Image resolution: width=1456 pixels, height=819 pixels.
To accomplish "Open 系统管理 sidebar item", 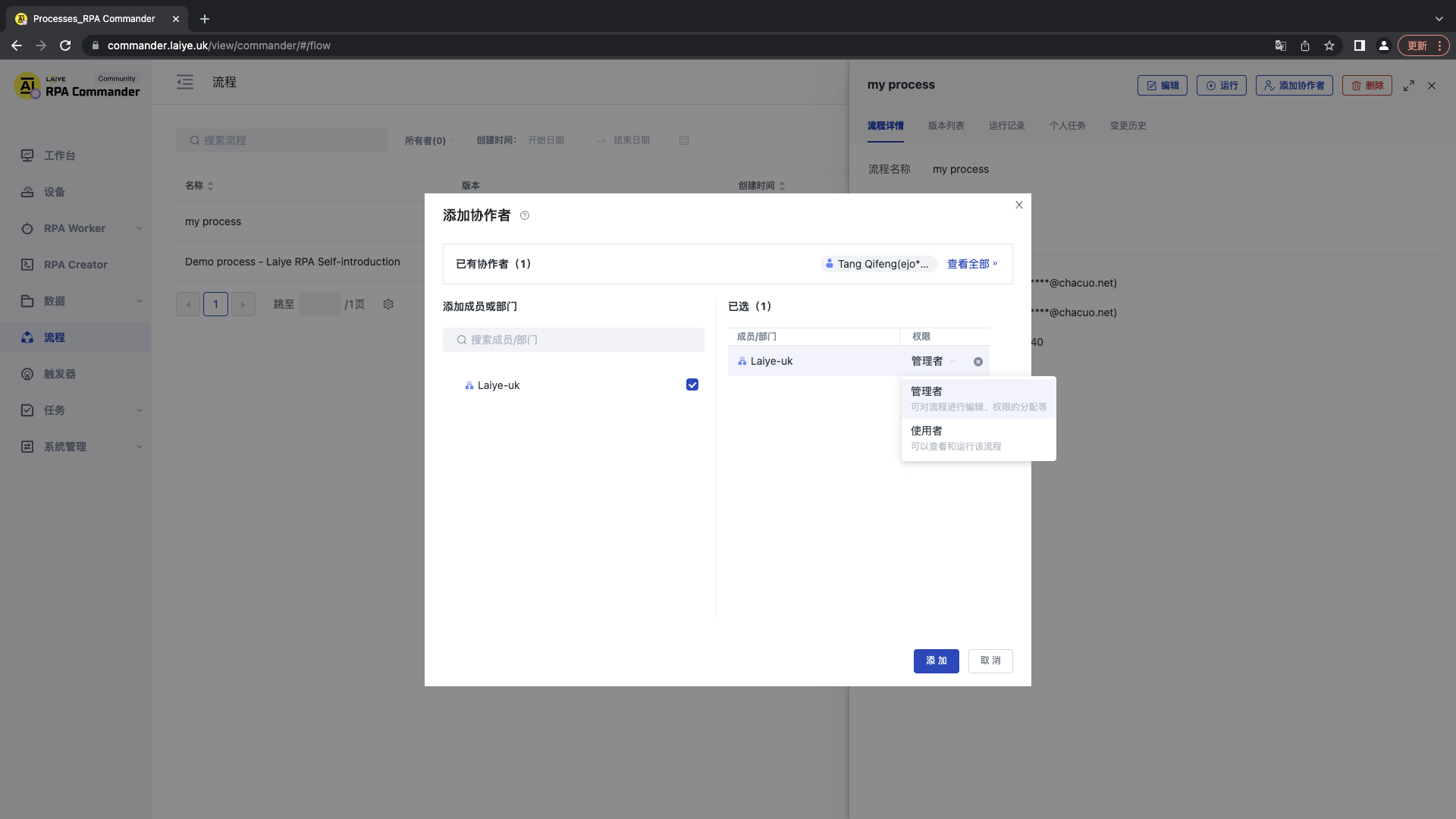I will point(76,447).
